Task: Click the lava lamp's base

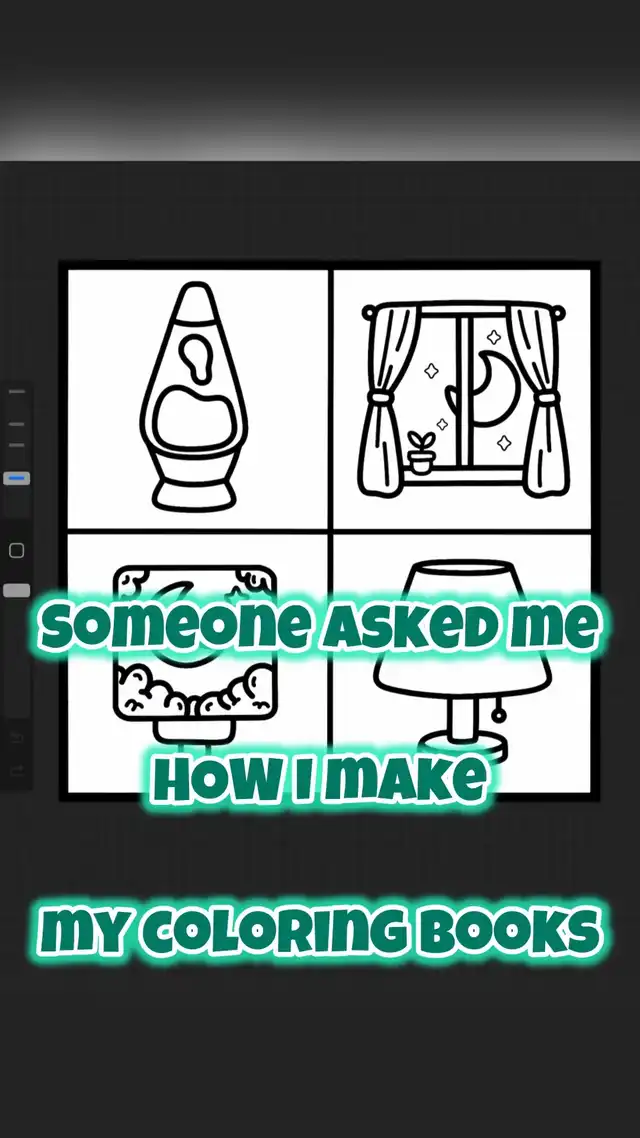Action: (195, 492)
